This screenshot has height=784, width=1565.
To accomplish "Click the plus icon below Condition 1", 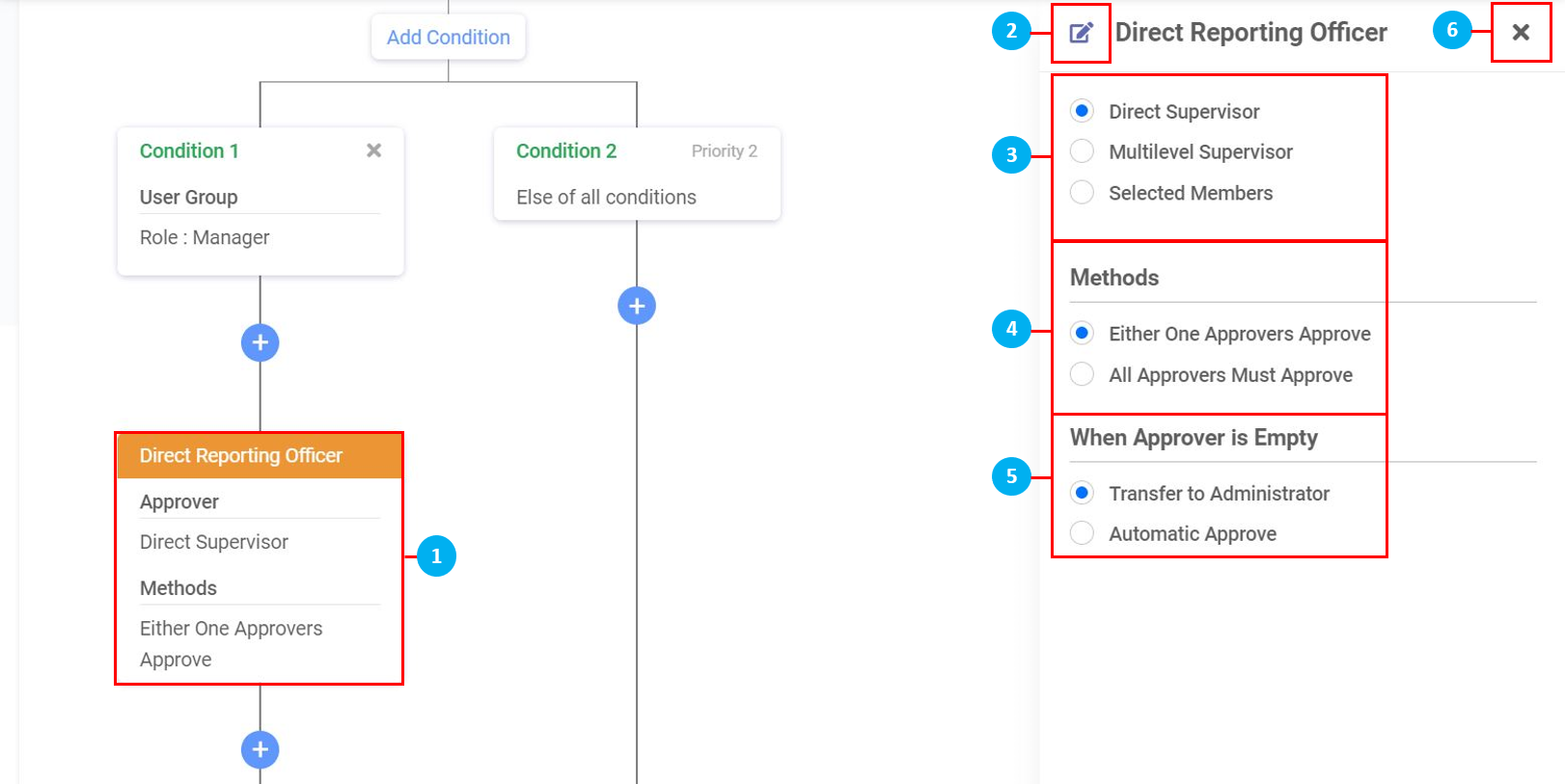I will [x=261, y=342].
